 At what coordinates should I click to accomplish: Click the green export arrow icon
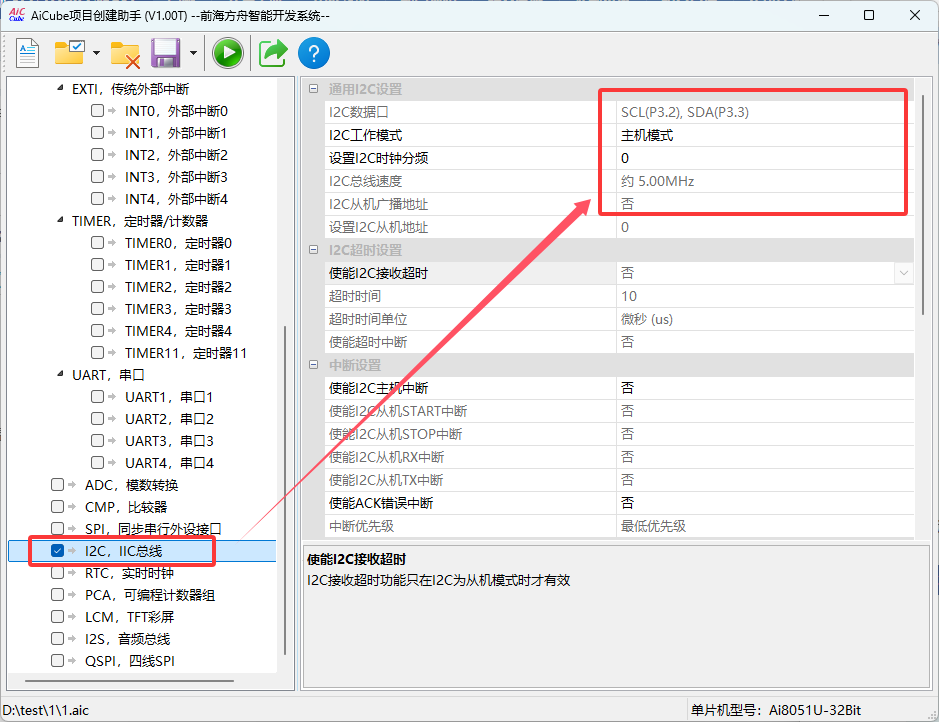click(x=273, y=53)
